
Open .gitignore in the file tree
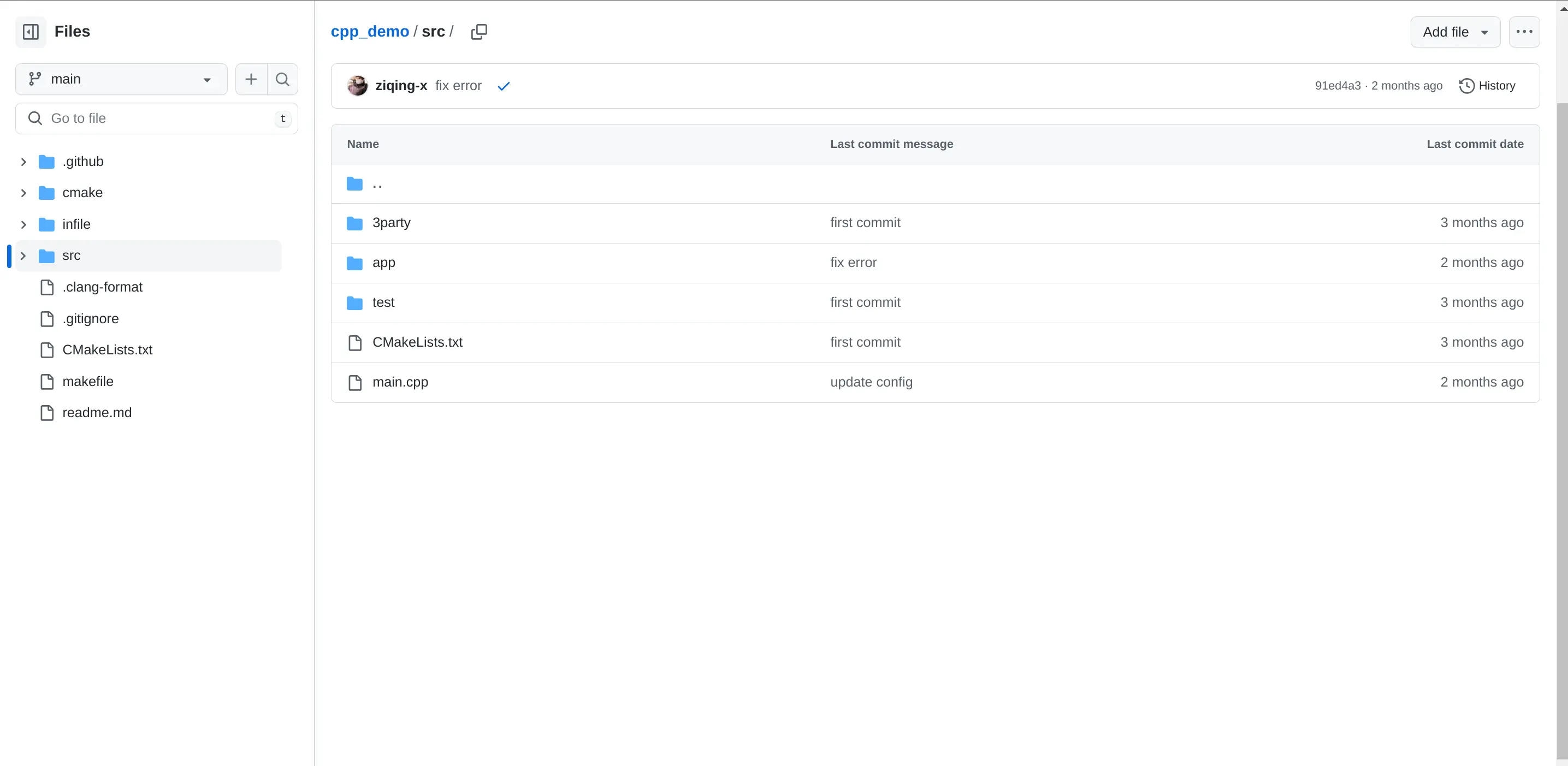[x=90, y=319]
